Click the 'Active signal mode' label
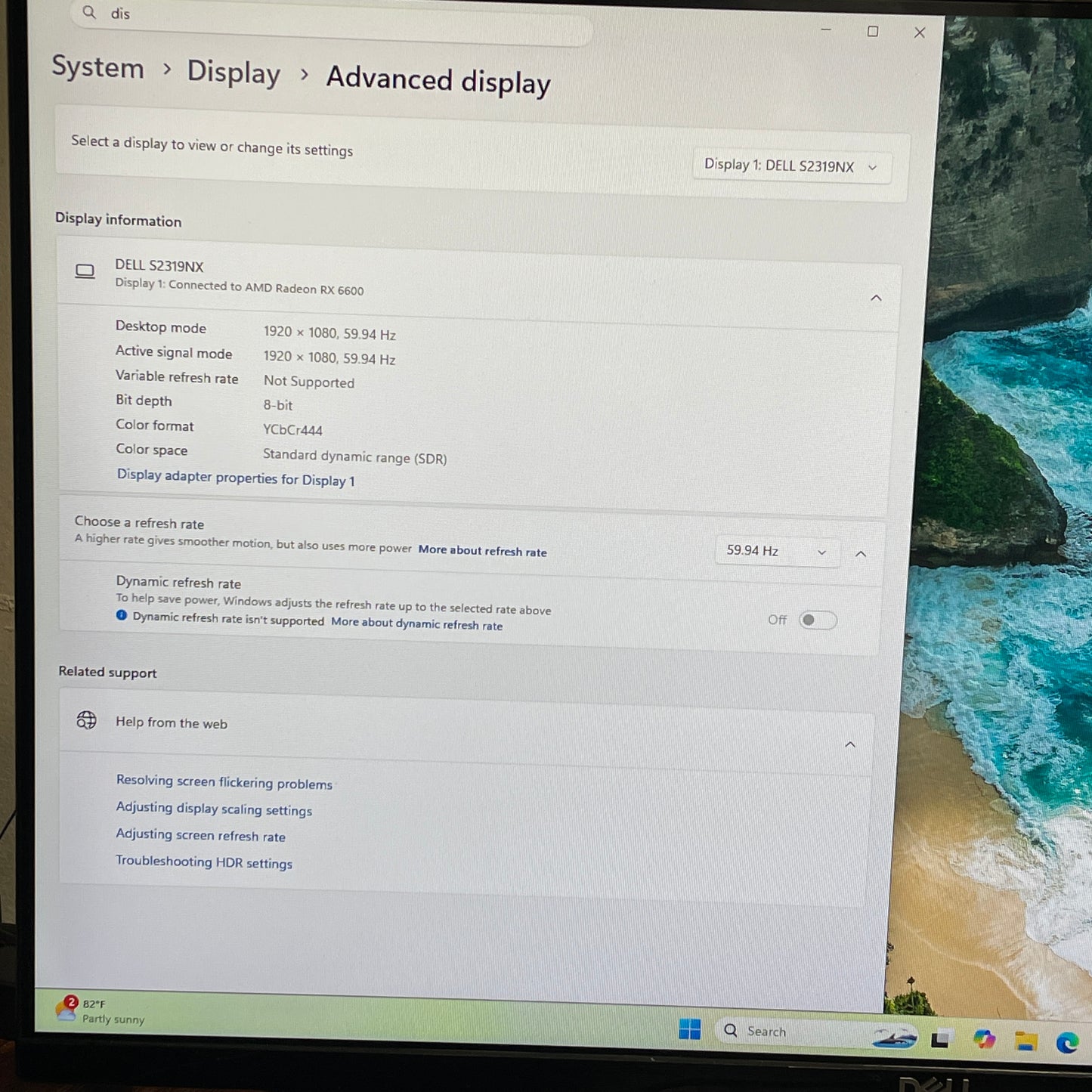This screenshot has height=1092, width=1092. point(174,352)
